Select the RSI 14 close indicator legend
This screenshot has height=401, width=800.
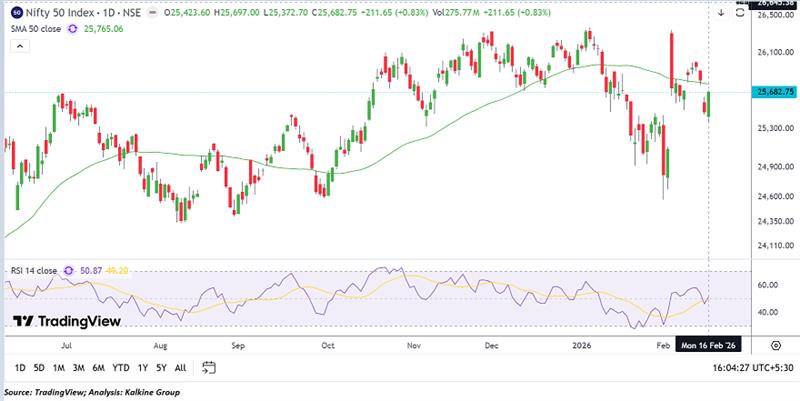pos(34,270)
